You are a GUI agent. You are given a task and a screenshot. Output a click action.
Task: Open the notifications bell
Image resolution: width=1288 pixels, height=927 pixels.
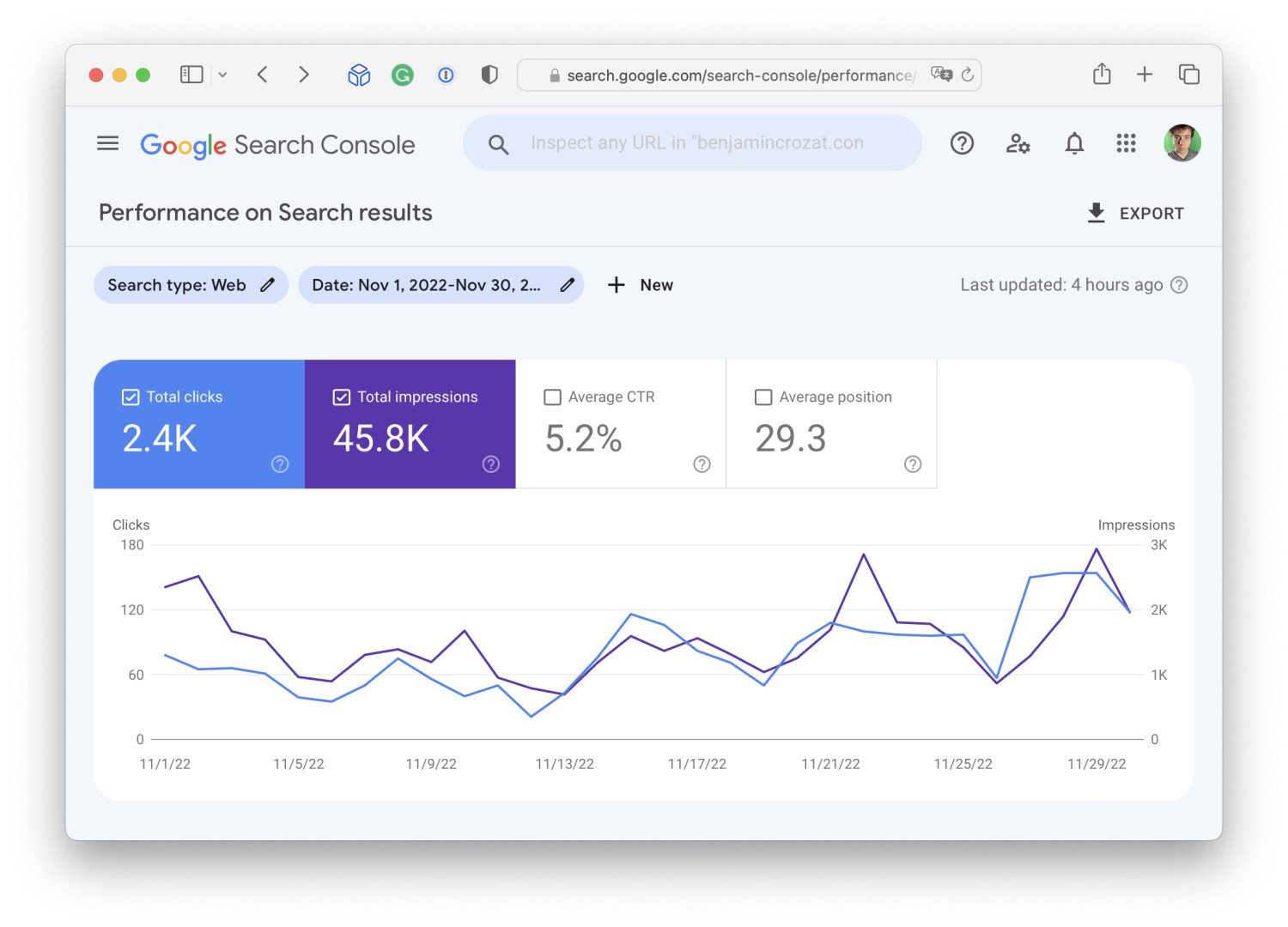1074,143
